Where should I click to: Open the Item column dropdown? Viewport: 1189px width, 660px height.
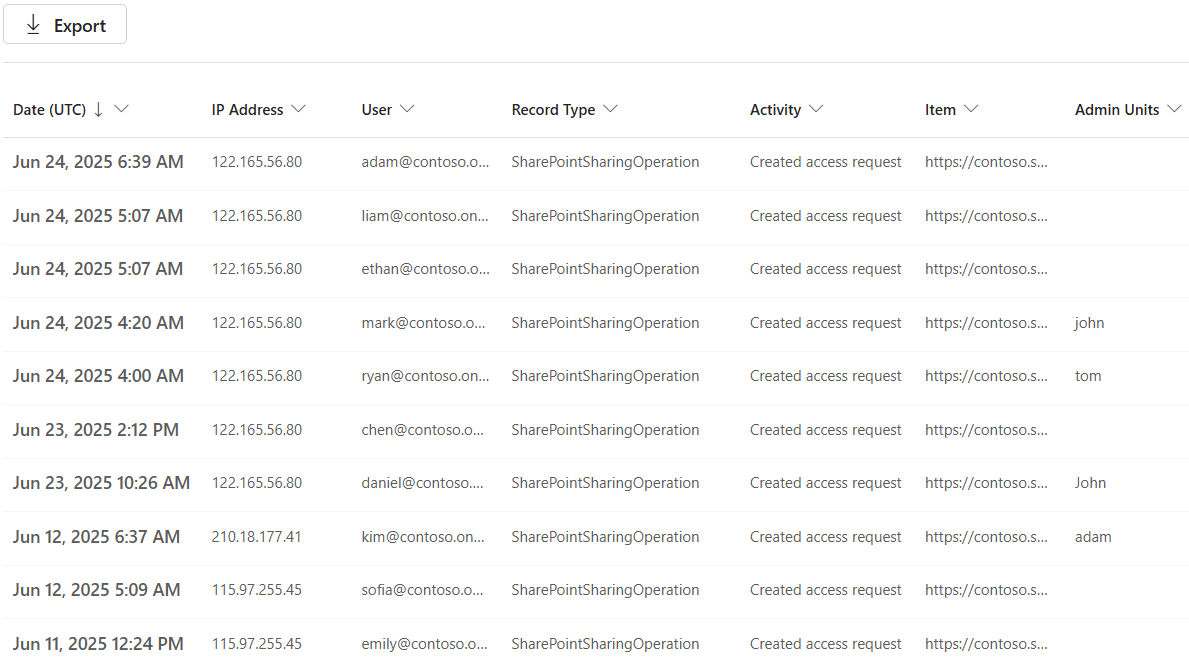point(973,109)
